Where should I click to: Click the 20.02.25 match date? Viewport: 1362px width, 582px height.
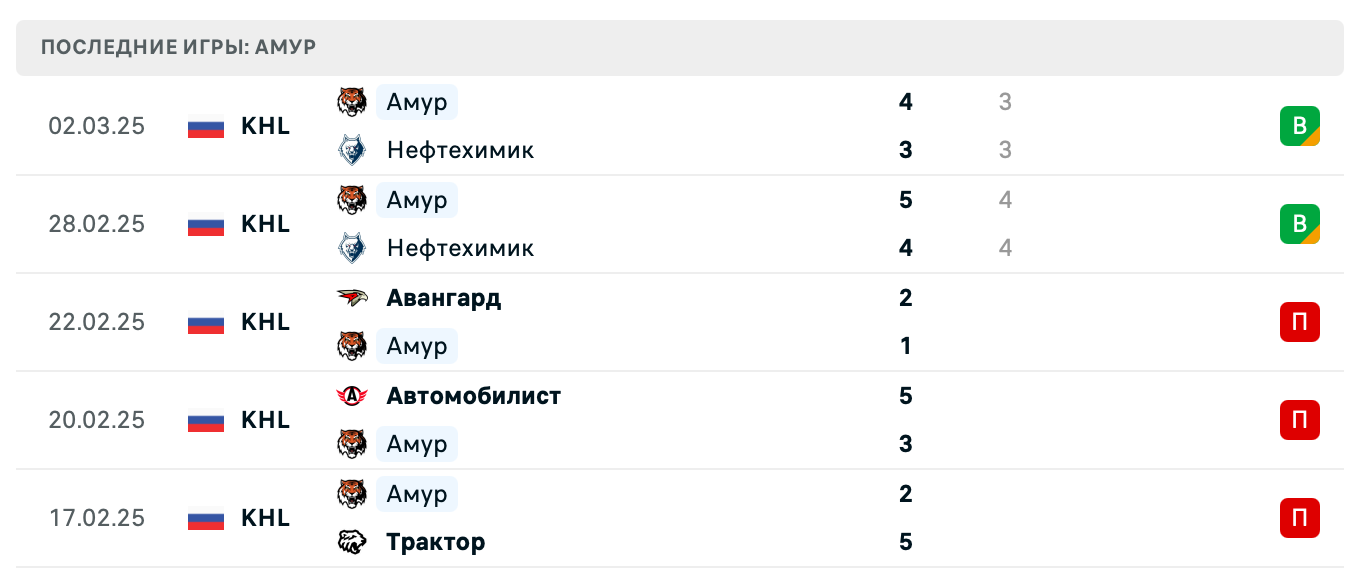[x=97, y=420]
